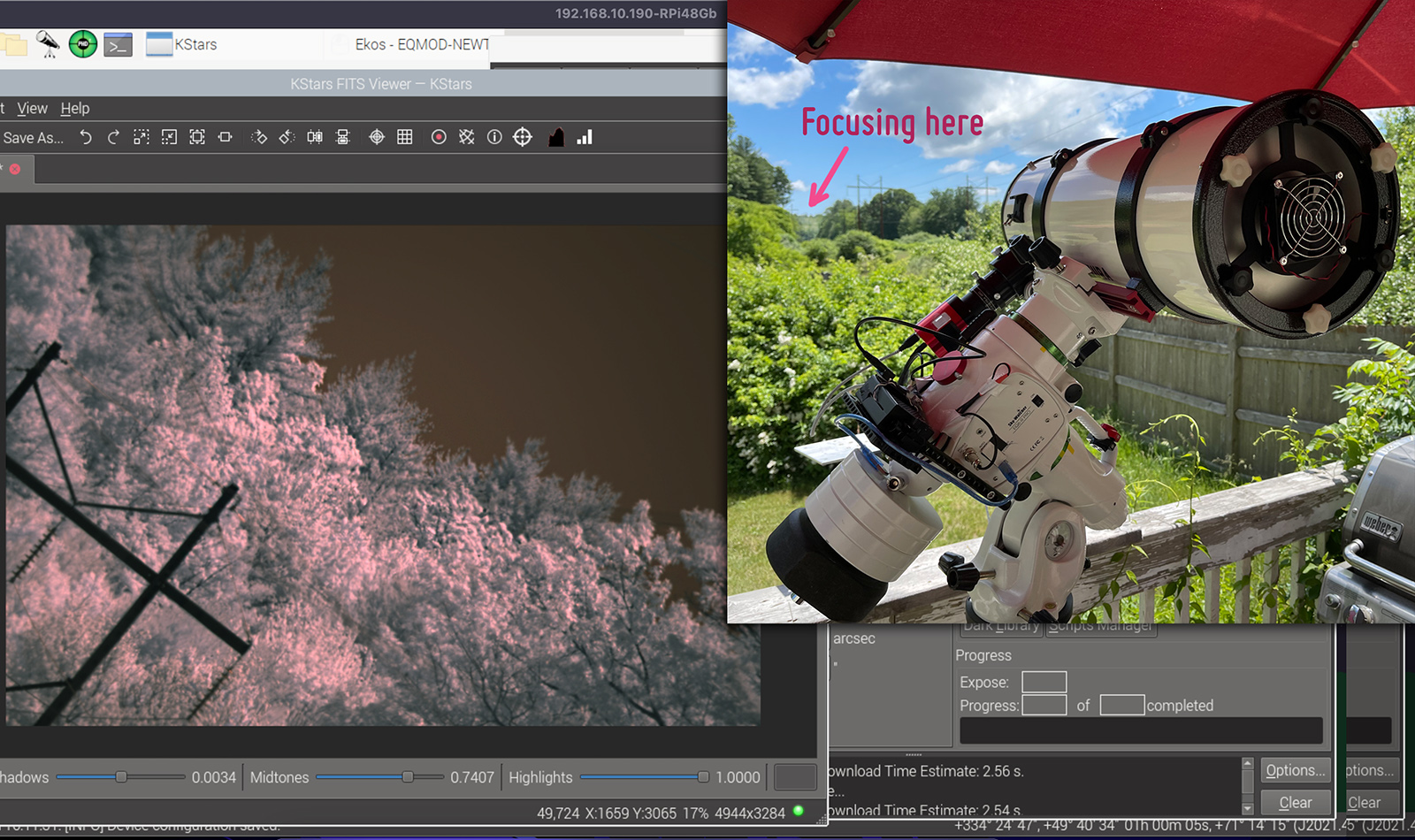Open the Help menu

pos(75,108)
